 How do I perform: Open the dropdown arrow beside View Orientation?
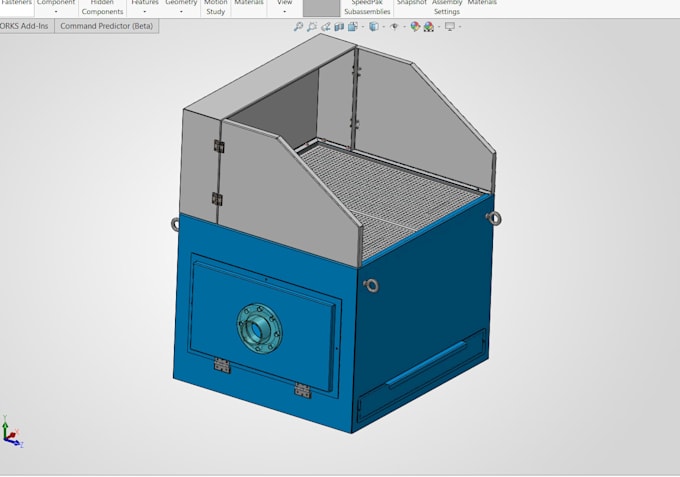pos(363,27)
